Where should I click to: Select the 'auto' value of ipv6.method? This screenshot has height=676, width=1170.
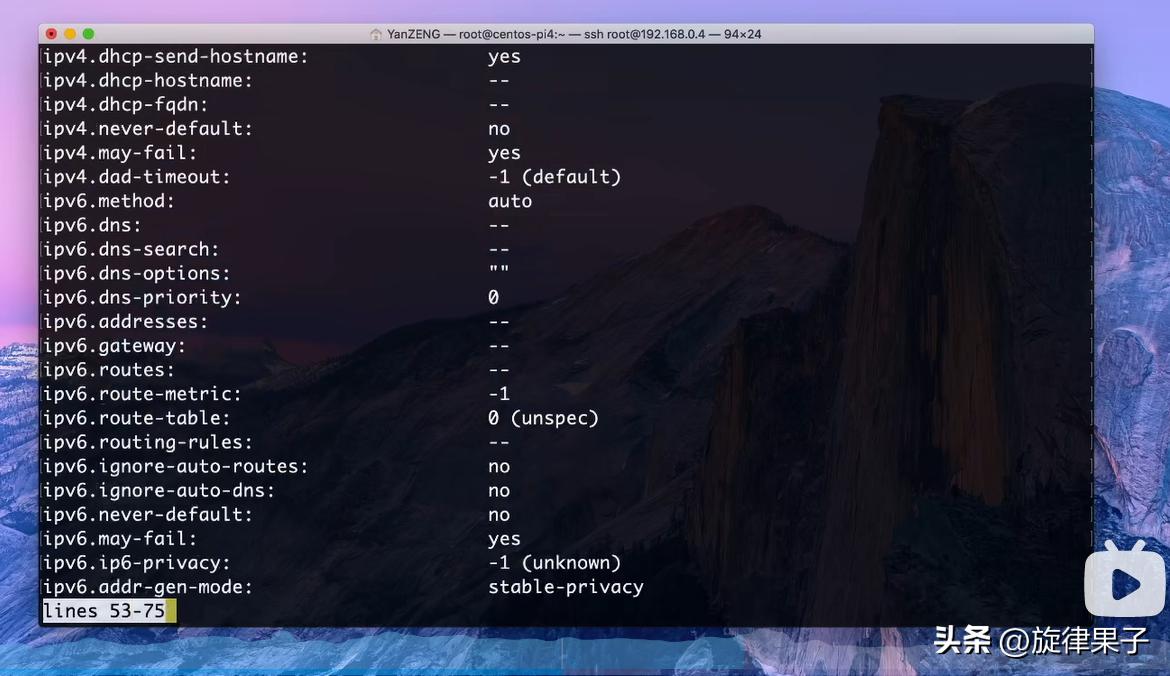pos(510,201)
